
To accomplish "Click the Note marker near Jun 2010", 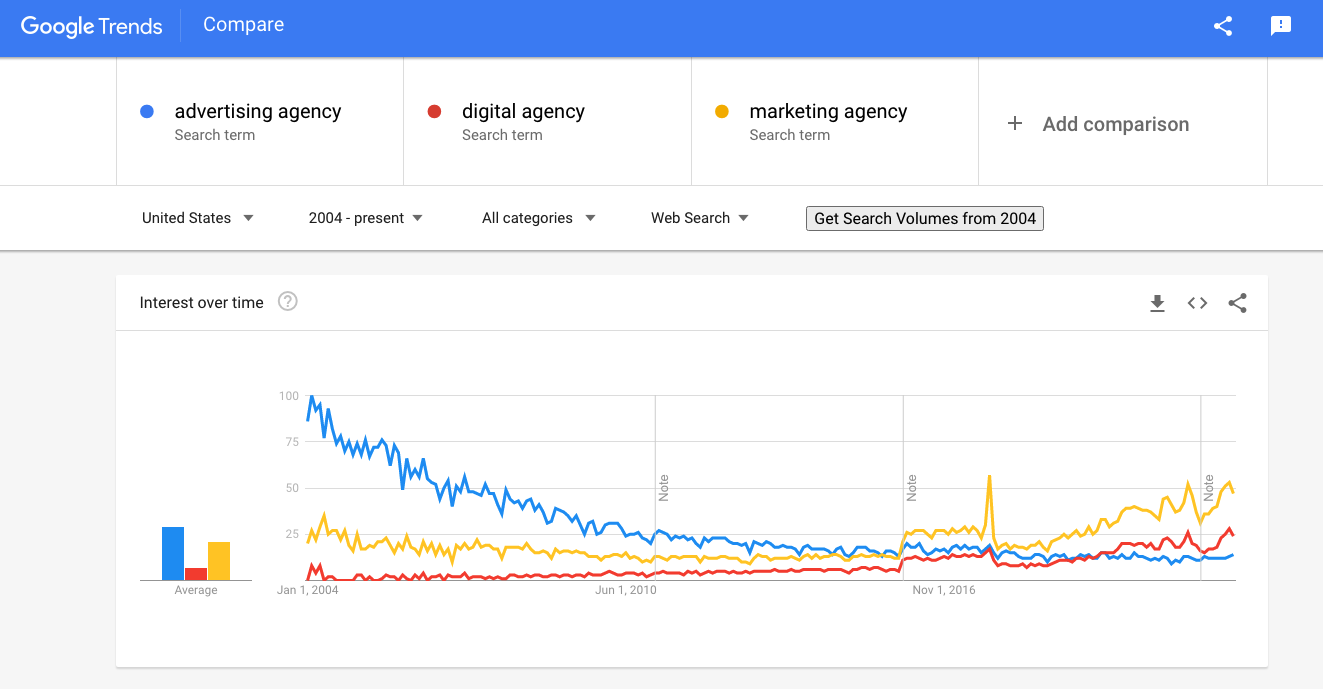I will tap(664, 488).
